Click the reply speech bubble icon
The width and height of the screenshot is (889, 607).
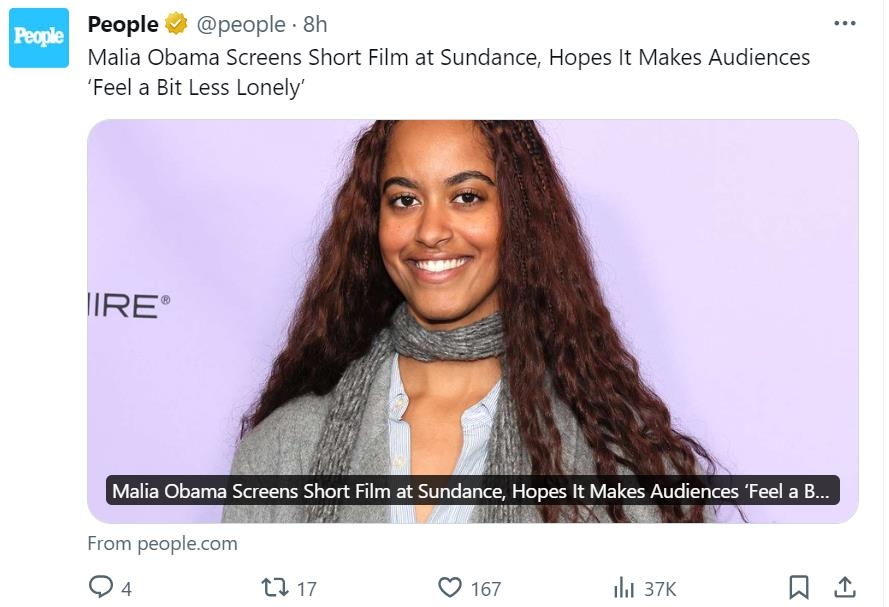click(101, 587)
